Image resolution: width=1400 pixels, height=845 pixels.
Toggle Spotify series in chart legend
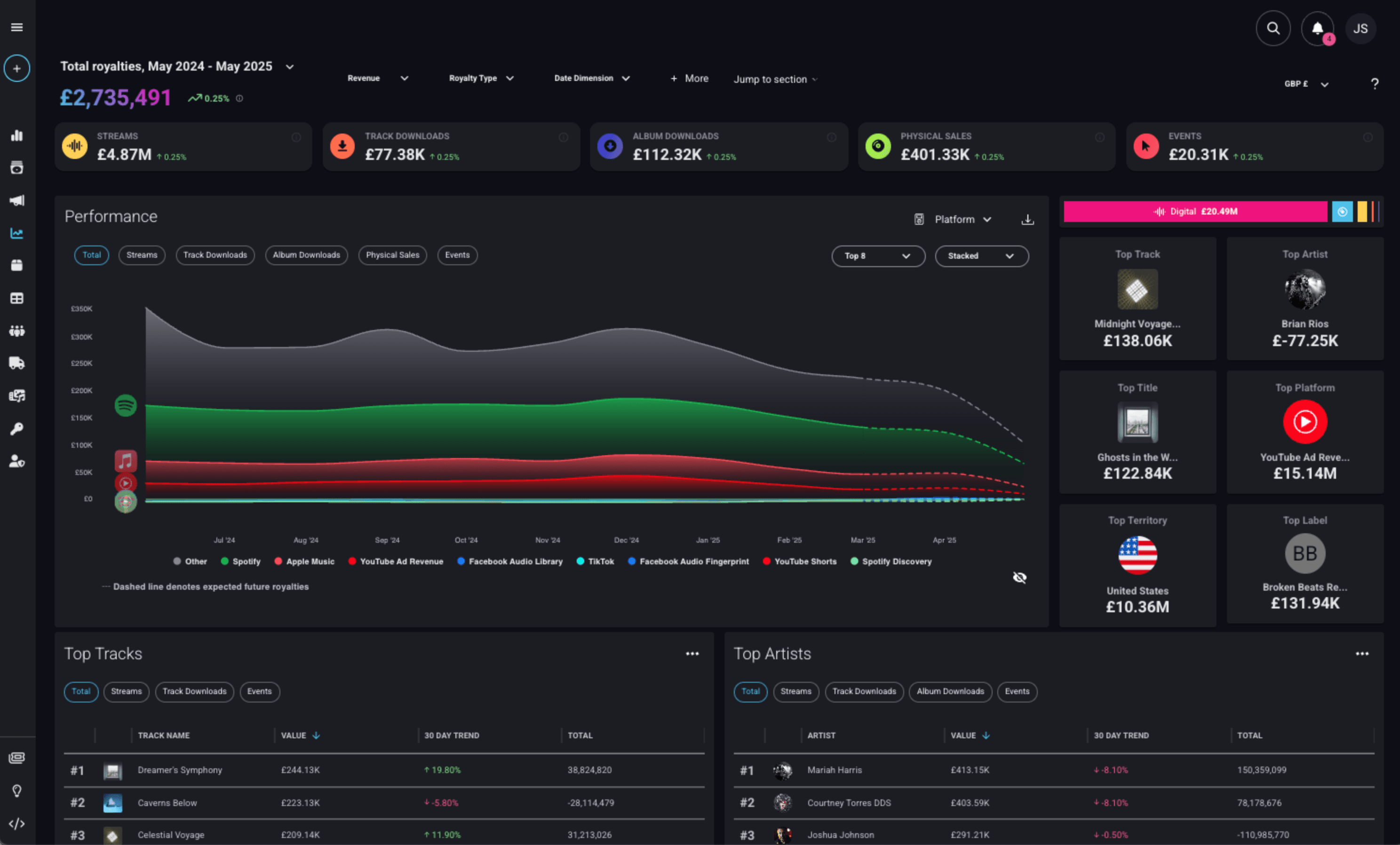[x=240, y=561]
